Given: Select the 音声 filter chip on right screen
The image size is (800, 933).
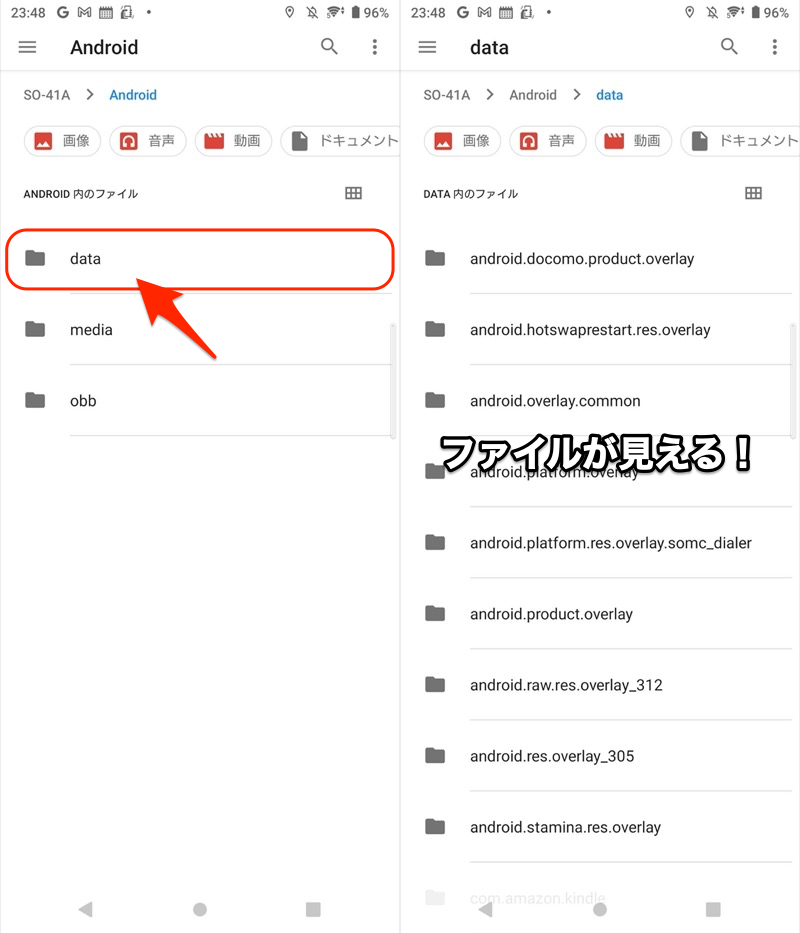Looking at the screenshot, I should [x=548, y=141].
